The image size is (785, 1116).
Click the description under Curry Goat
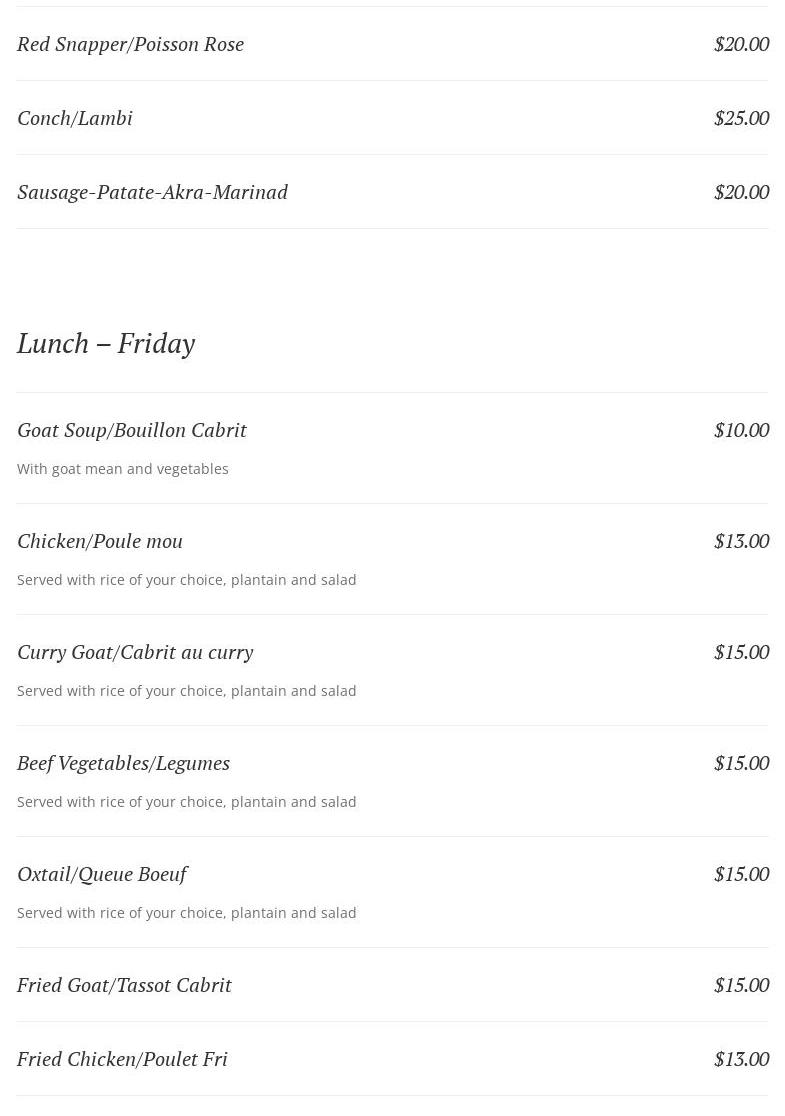[186, 691]
